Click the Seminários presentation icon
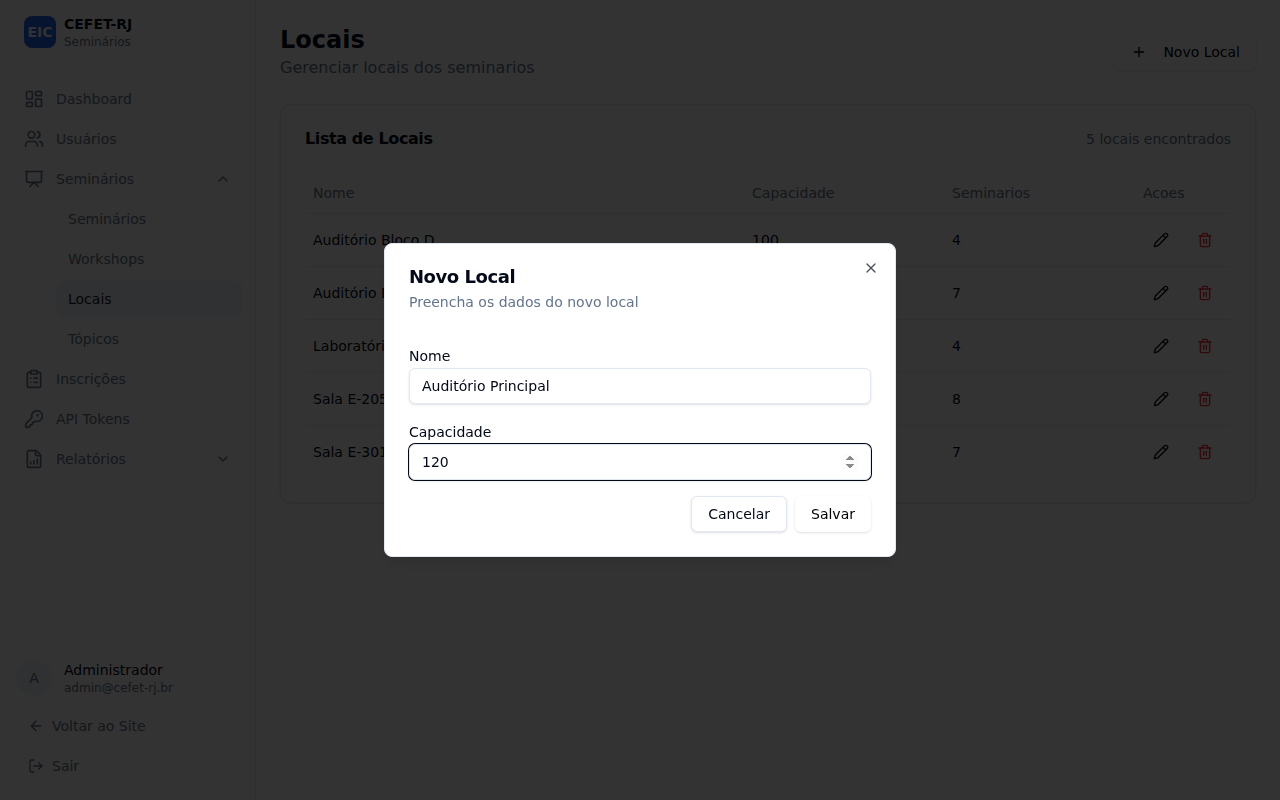This screenshot has height=800, width=1280. click(x=34, y=179)
